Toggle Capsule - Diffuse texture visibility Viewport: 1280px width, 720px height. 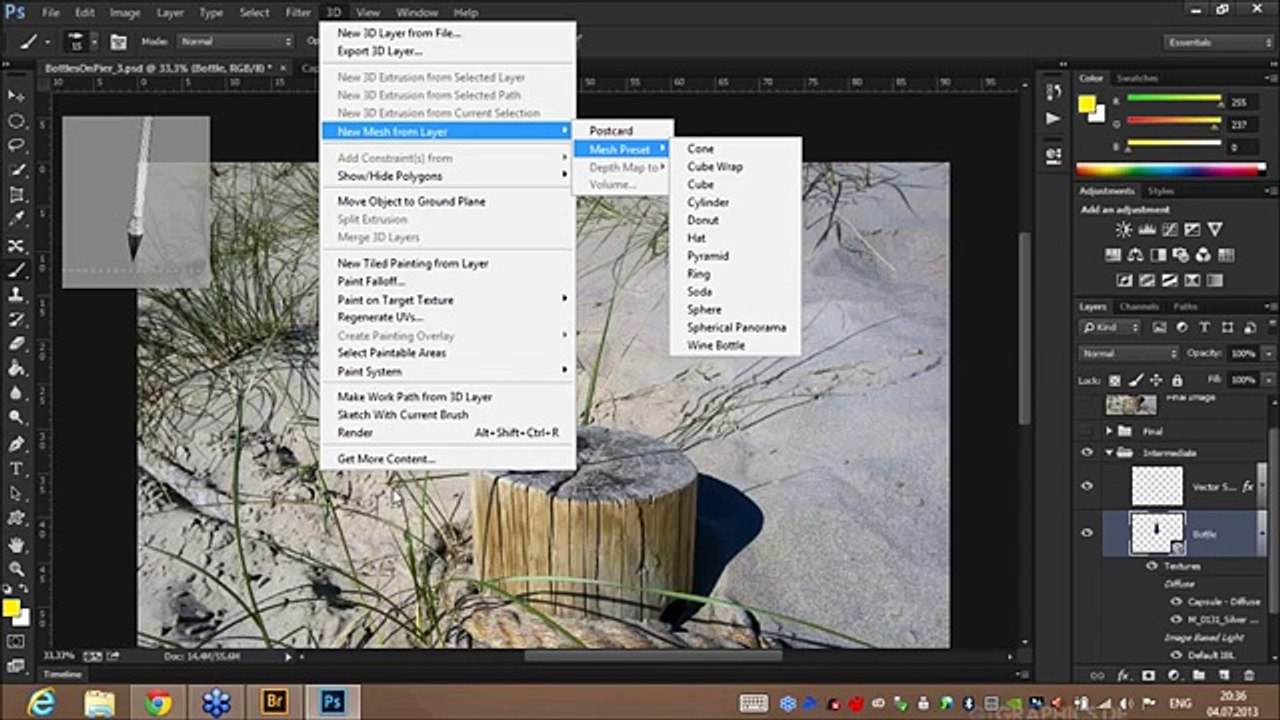[1177, 602]
